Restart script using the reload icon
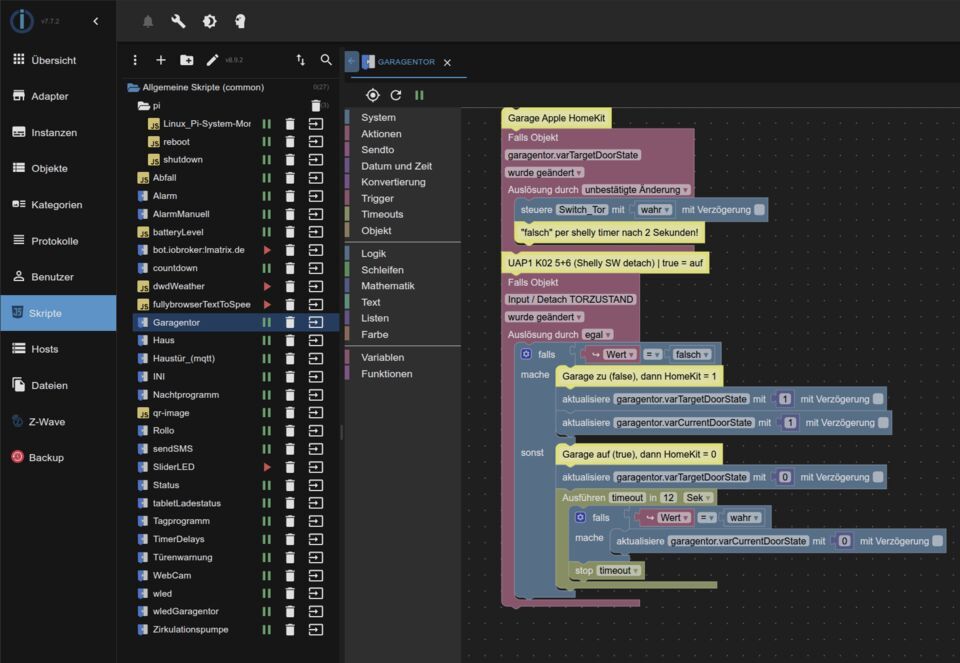This screenshot has width=960, height=663. coord(396,95)
